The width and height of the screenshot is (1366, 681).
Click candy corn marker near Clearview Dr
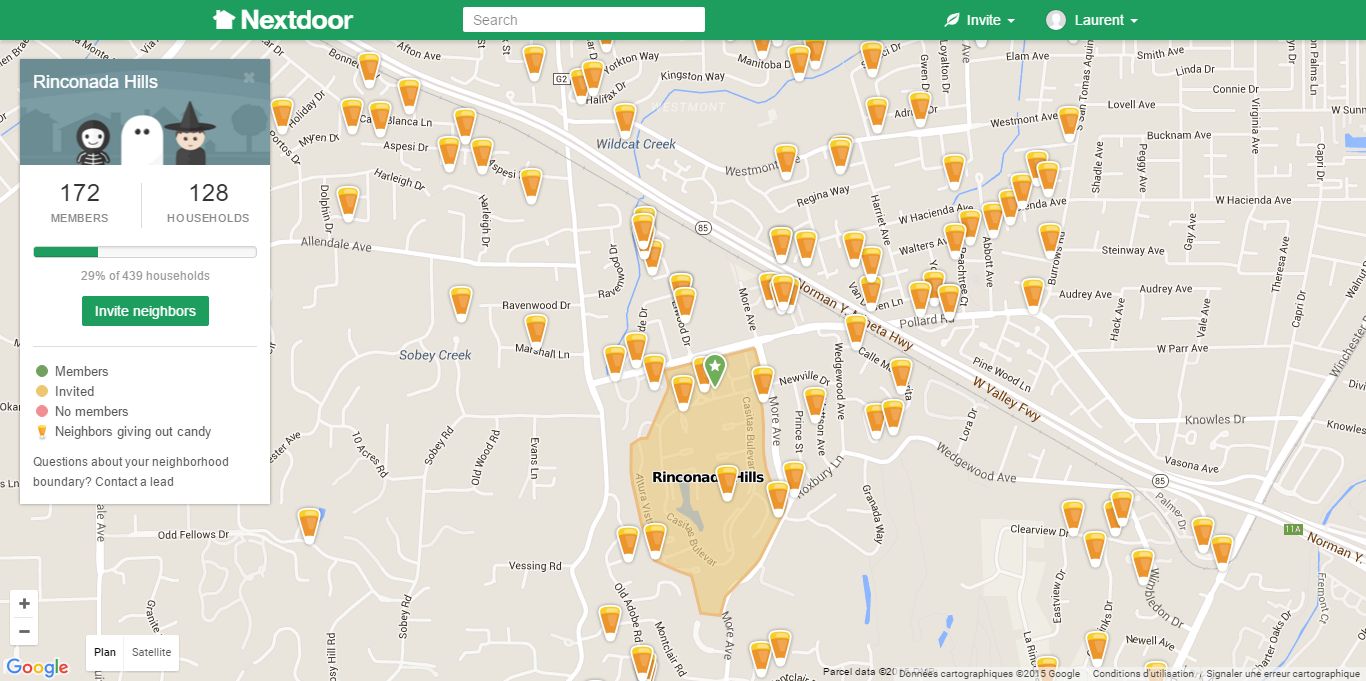click(x=1073, y=519)
